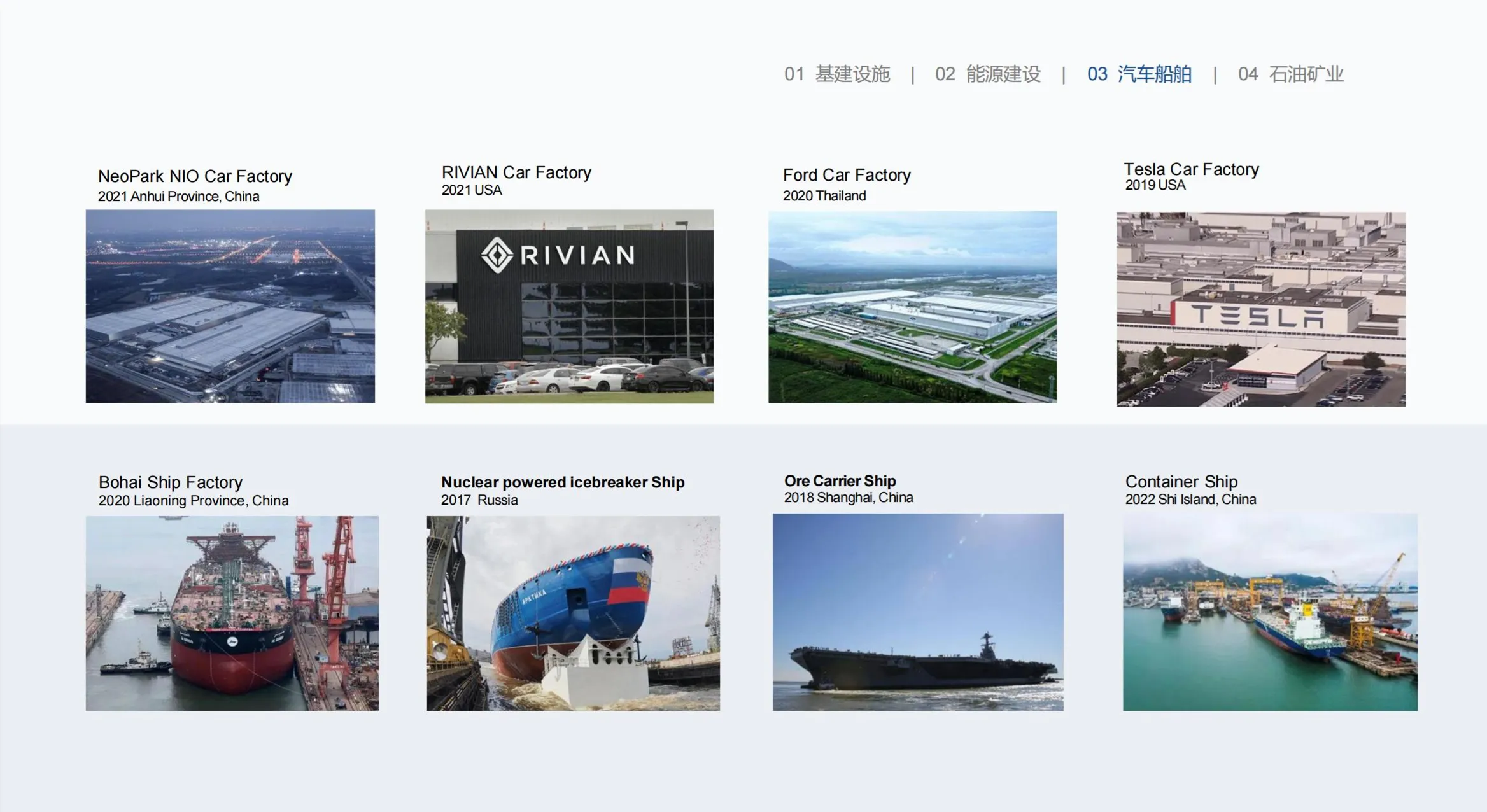Screen dimensions: 1487x812
Task: Open the Ford Car Factory aerial photo
Action: (x=912, y=307)
